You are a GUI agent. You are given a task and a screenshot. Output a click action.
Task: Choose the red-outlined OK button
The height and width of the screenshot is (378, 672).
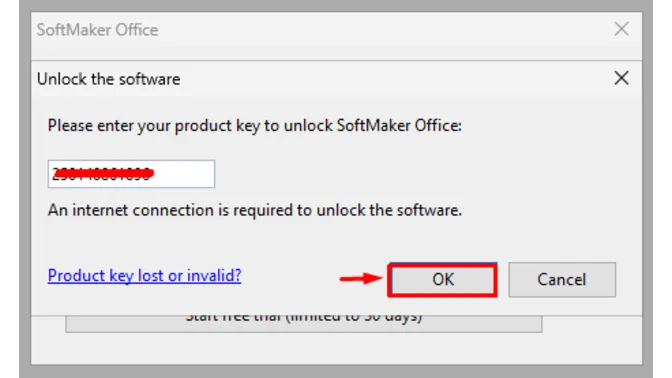point(442,280)
